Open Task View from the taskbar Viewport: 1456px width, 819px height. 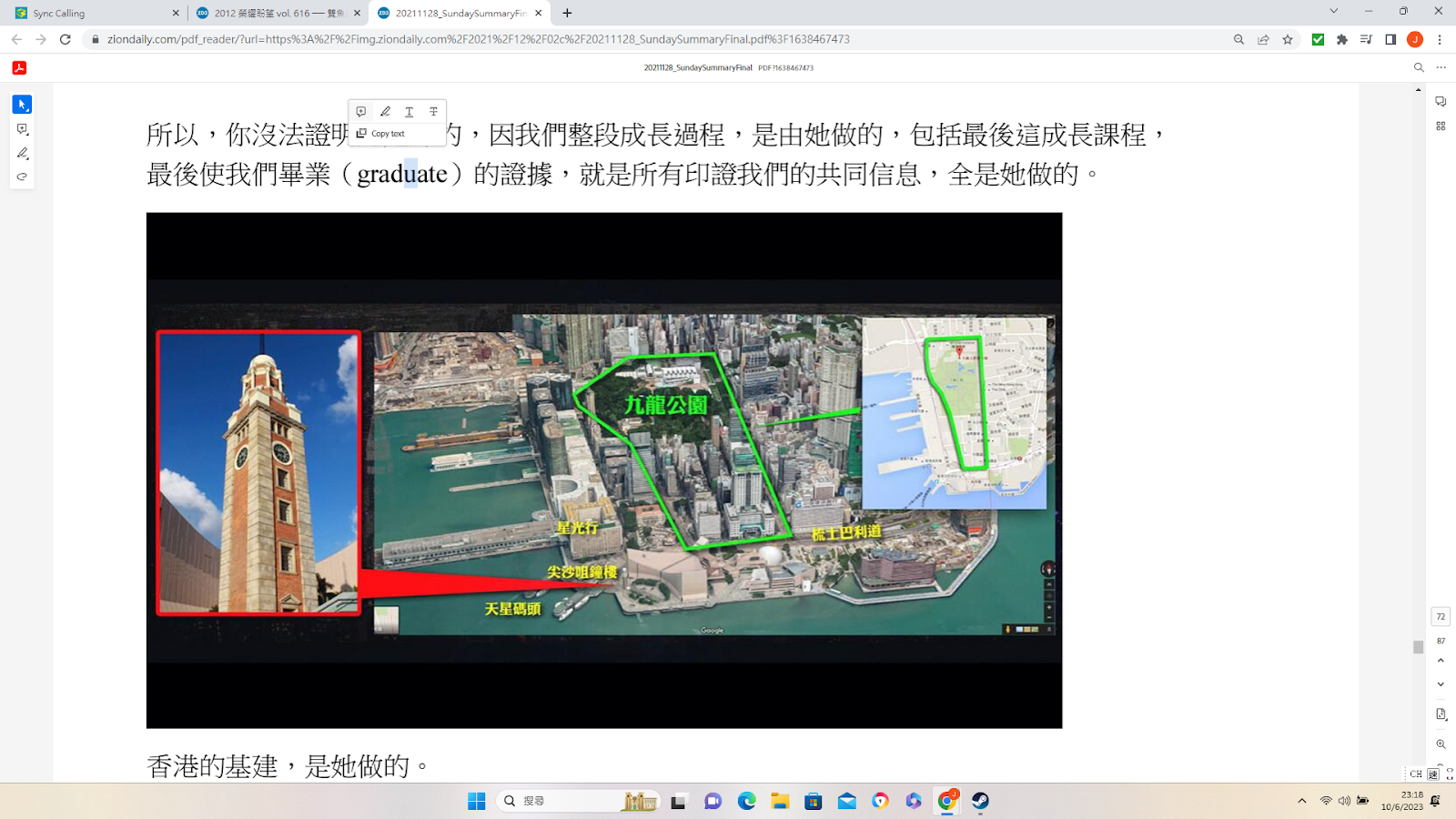pyautogui.click(x=678, y=801)
